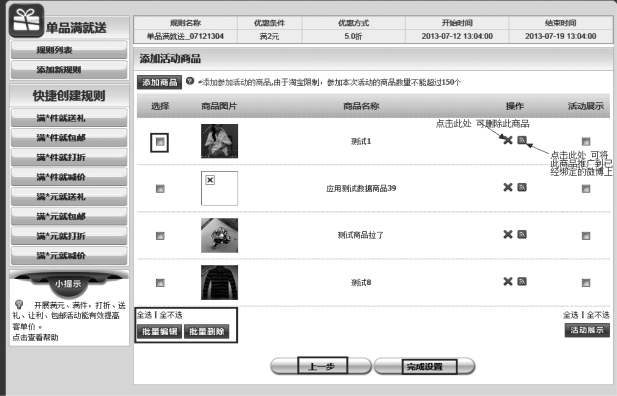Go back with 上一步 button
The width and height of the screenshot is (617, 396).
click(x=321, y=366)
